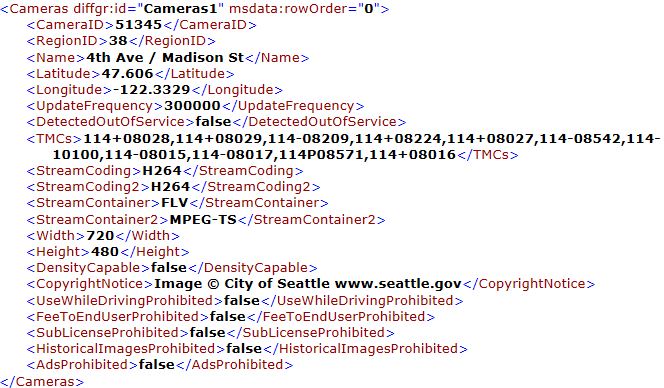The width and height of the screenshot is (664, 388).
Task: Click the closing </Cameras> tag
Action: (42, 381)
